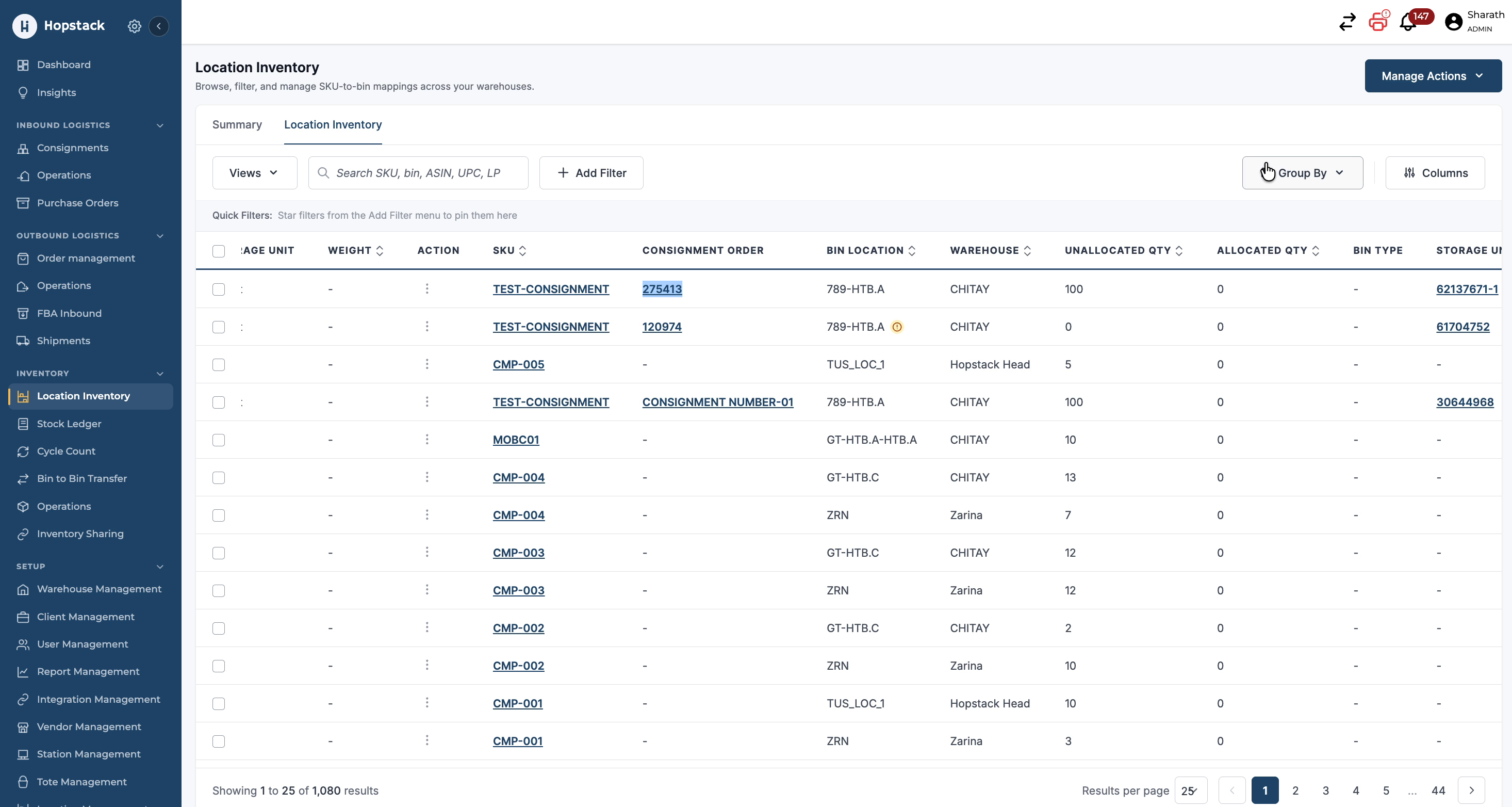Click the Cycle Count refresh icon

coord(23,451)
